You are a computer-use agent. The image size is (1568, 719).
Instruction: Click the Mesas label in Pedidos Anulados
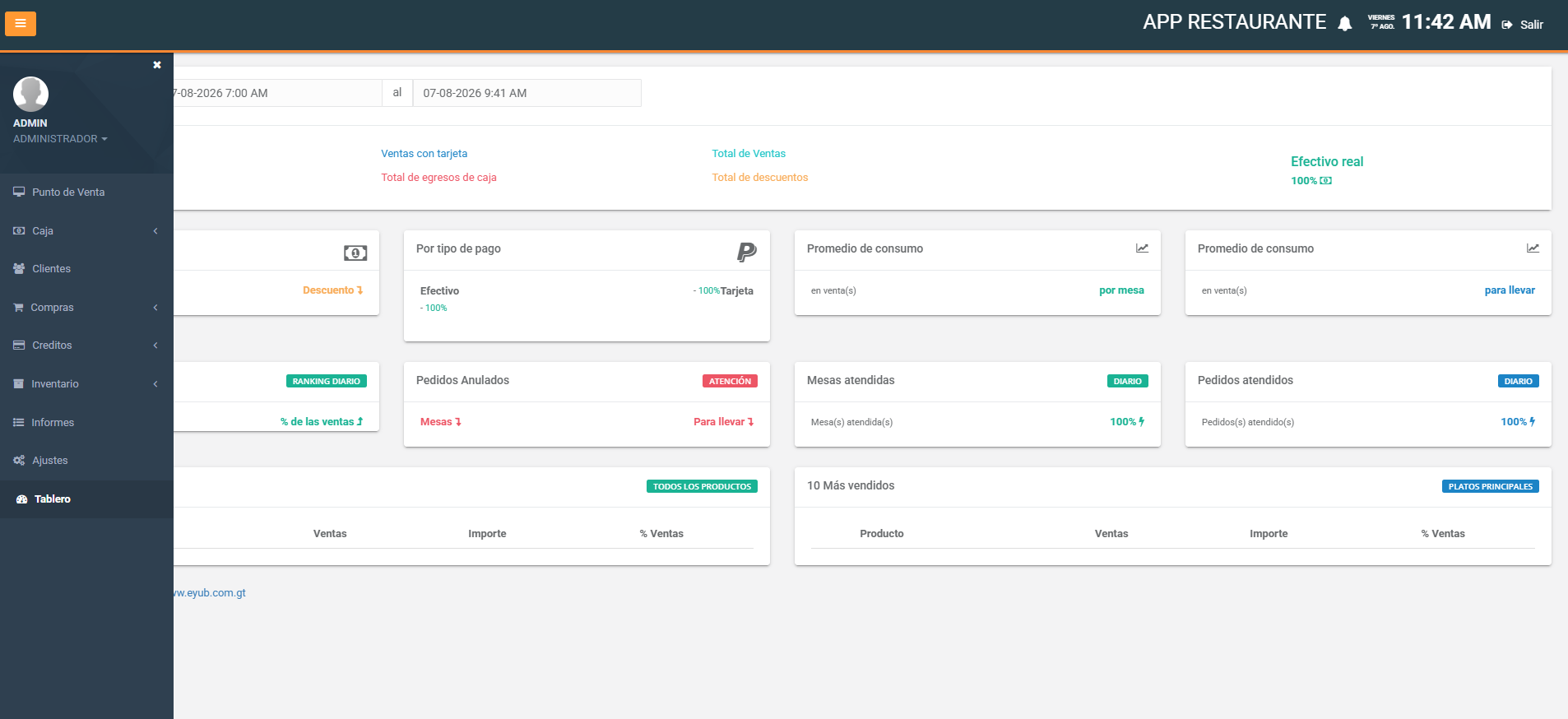point(441,422)
